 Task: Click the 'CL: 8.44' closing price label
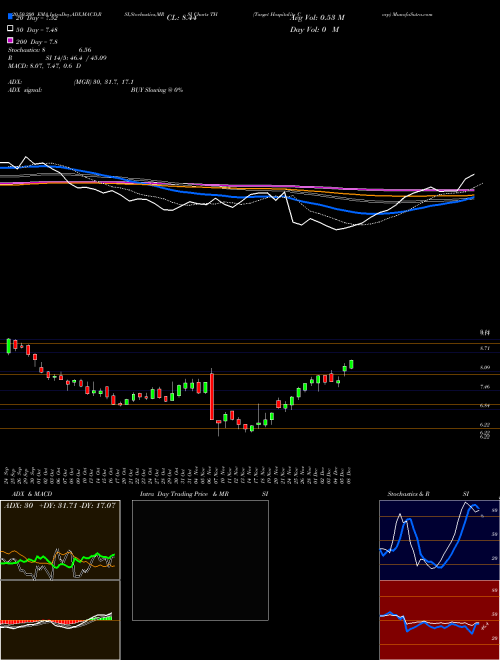point(181,18)
